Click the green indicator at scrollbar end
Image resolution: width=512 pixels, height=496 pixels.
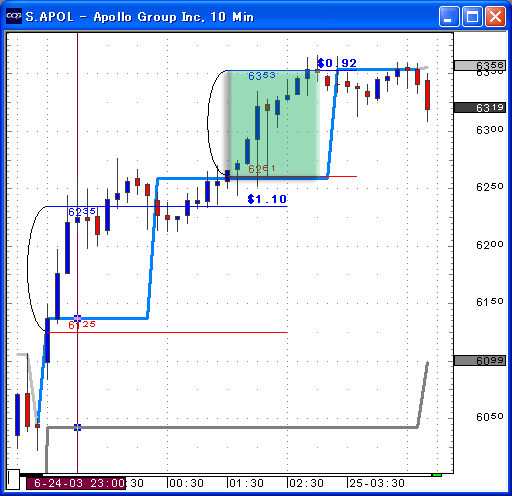point(437,475)
